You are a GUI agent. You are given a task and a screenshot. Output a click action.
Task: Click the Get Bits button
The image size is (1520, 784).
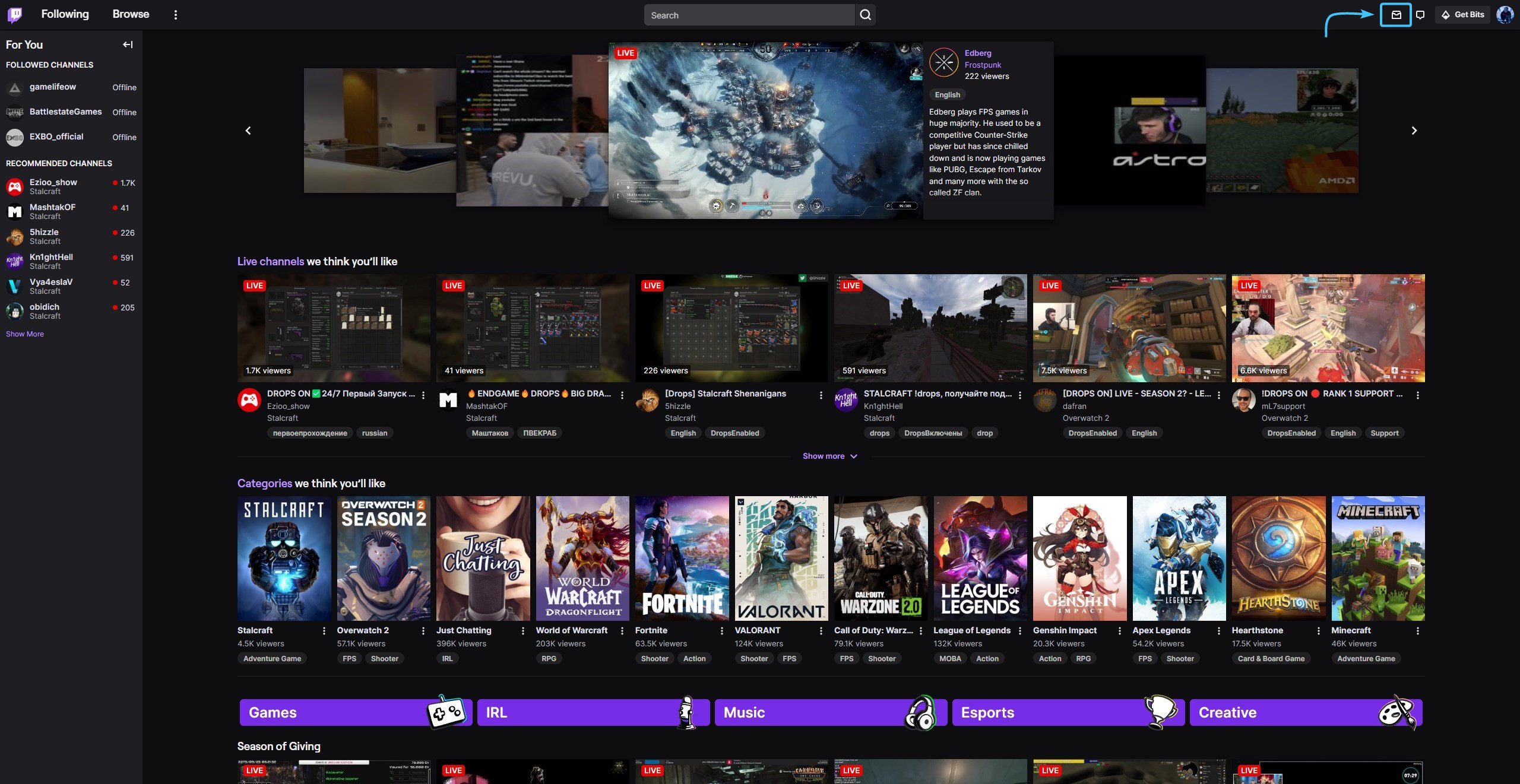[1462, 15]
